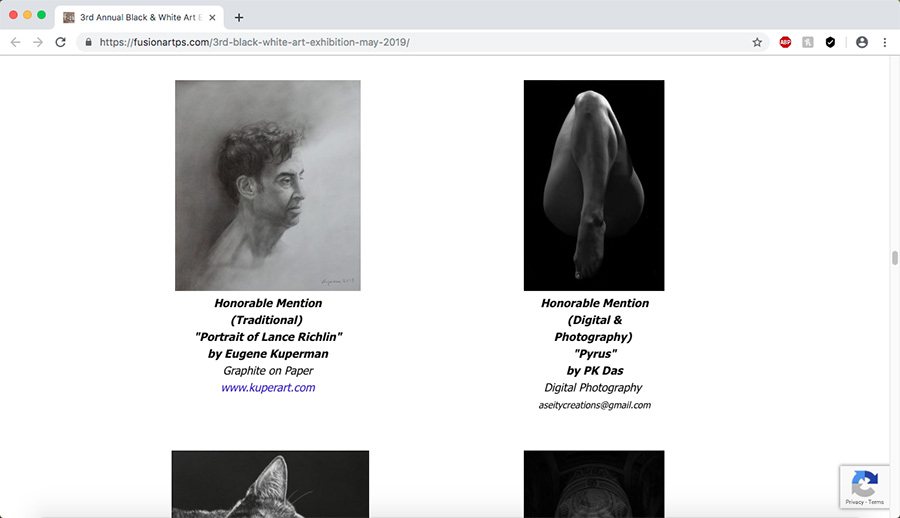Open the cat artwork thumbnail
This screenshot has width=900, height=518.
(270, 484)
